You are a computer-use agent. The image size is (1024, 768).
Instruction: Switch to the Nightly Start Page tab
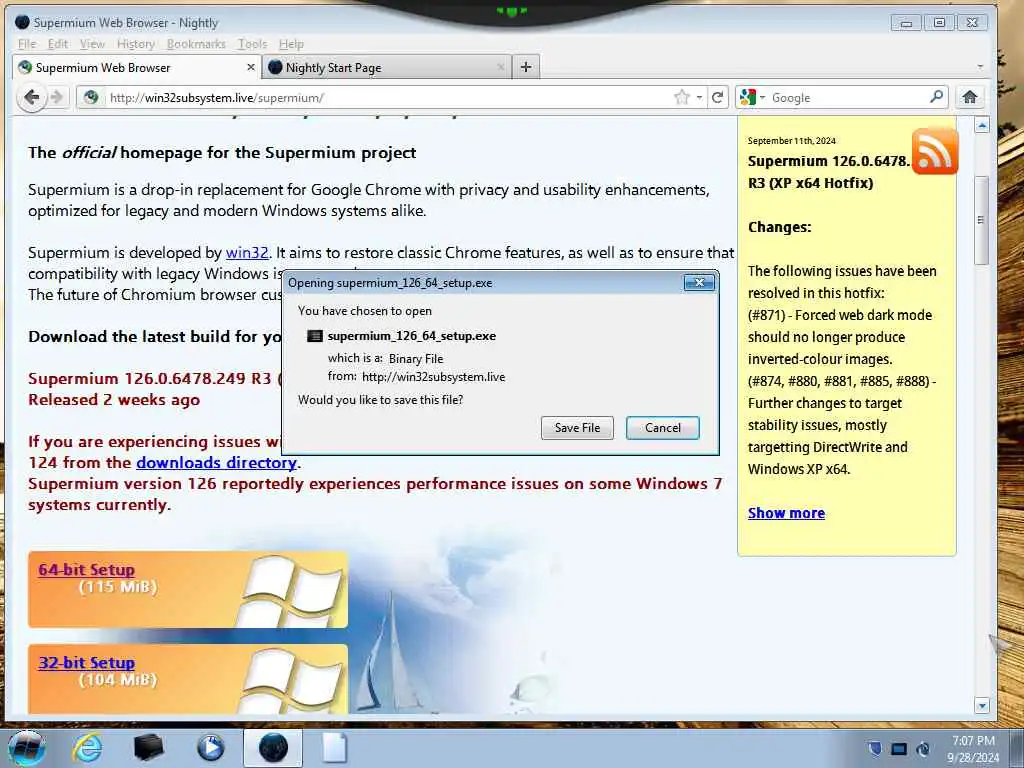click(386, 67)
